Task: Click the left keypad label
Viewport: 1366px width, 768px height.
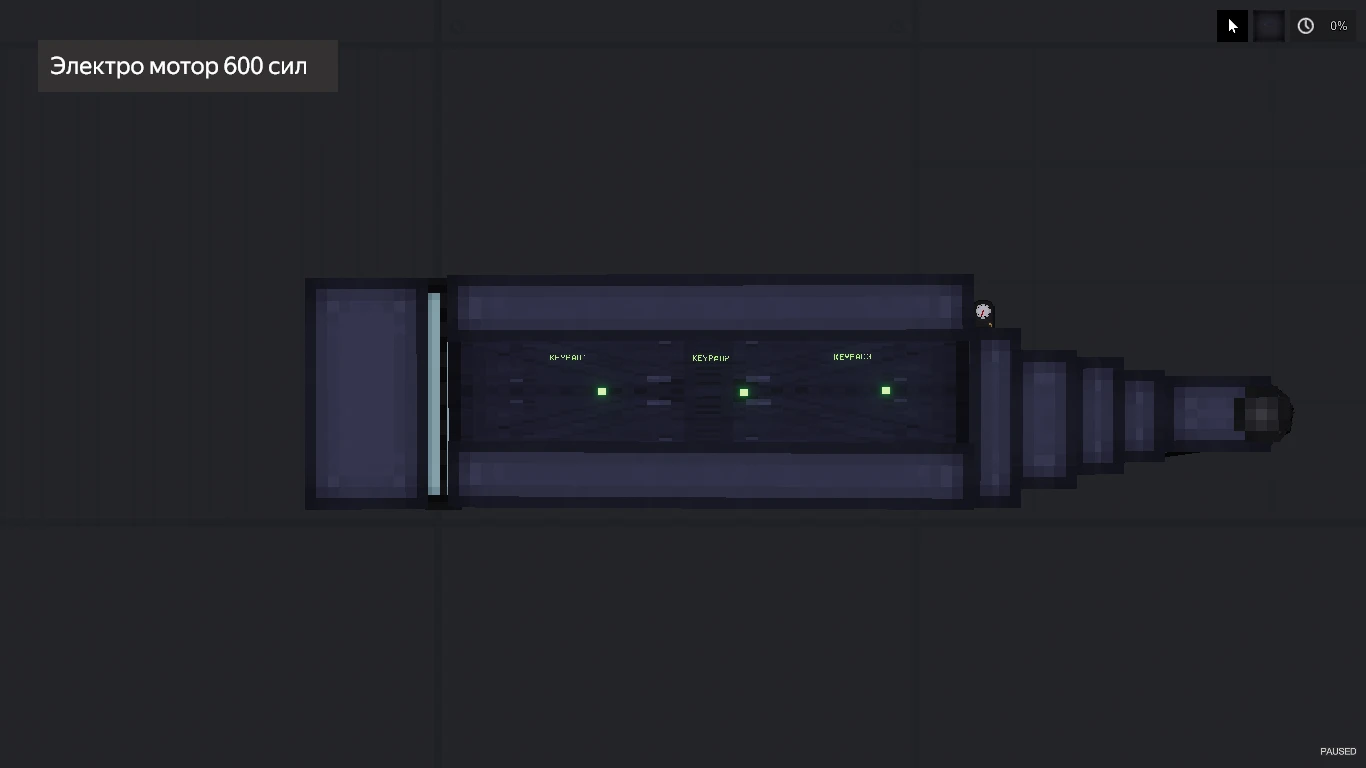Action: 567,357
